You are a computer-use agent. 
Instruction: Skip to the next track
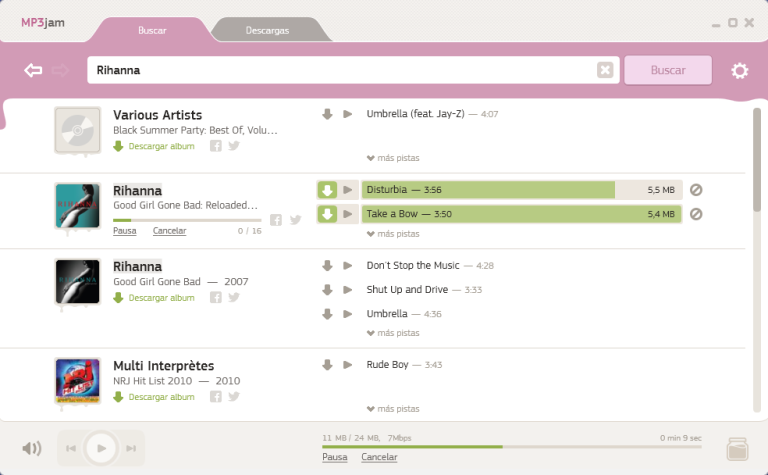pyautogui.click(x=131, y=448)
